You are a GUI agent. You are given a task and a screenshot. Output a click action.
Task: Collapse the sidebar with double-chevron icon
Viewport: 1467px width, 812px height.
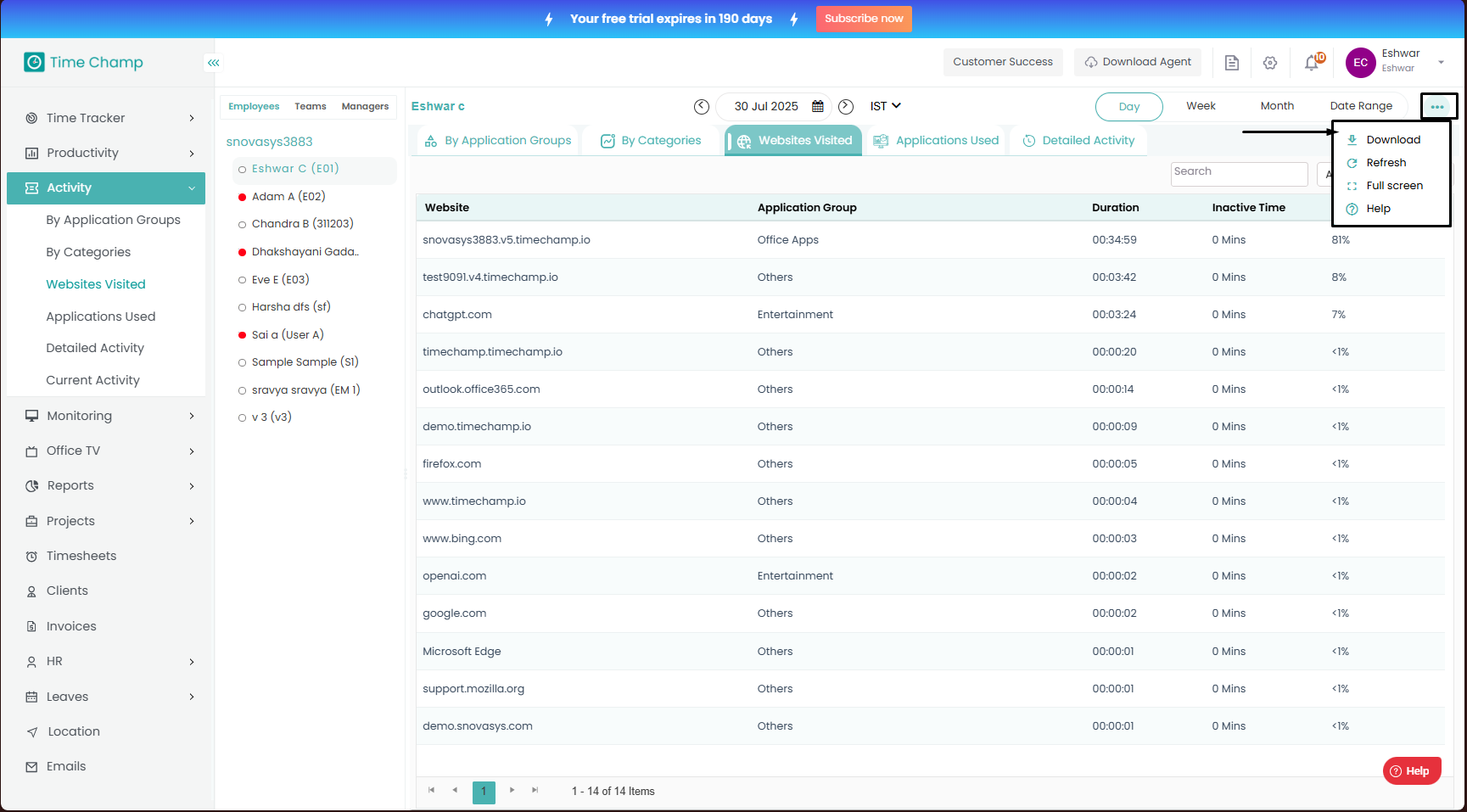point(214,63)
